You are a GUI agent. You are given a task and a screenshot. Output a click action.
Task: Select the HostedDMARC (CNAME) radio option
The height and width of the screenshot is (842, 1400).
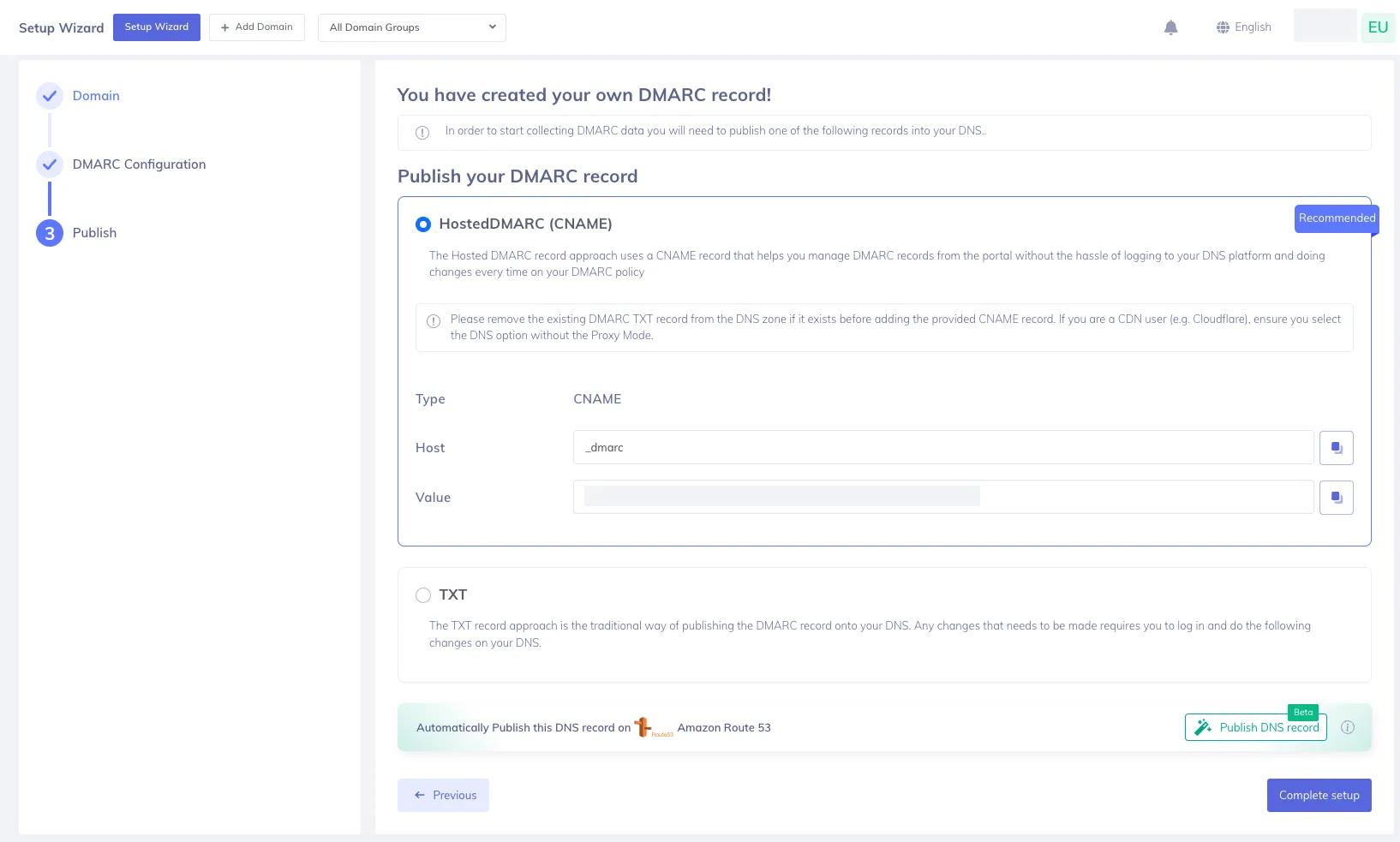(x=423, y=224)
